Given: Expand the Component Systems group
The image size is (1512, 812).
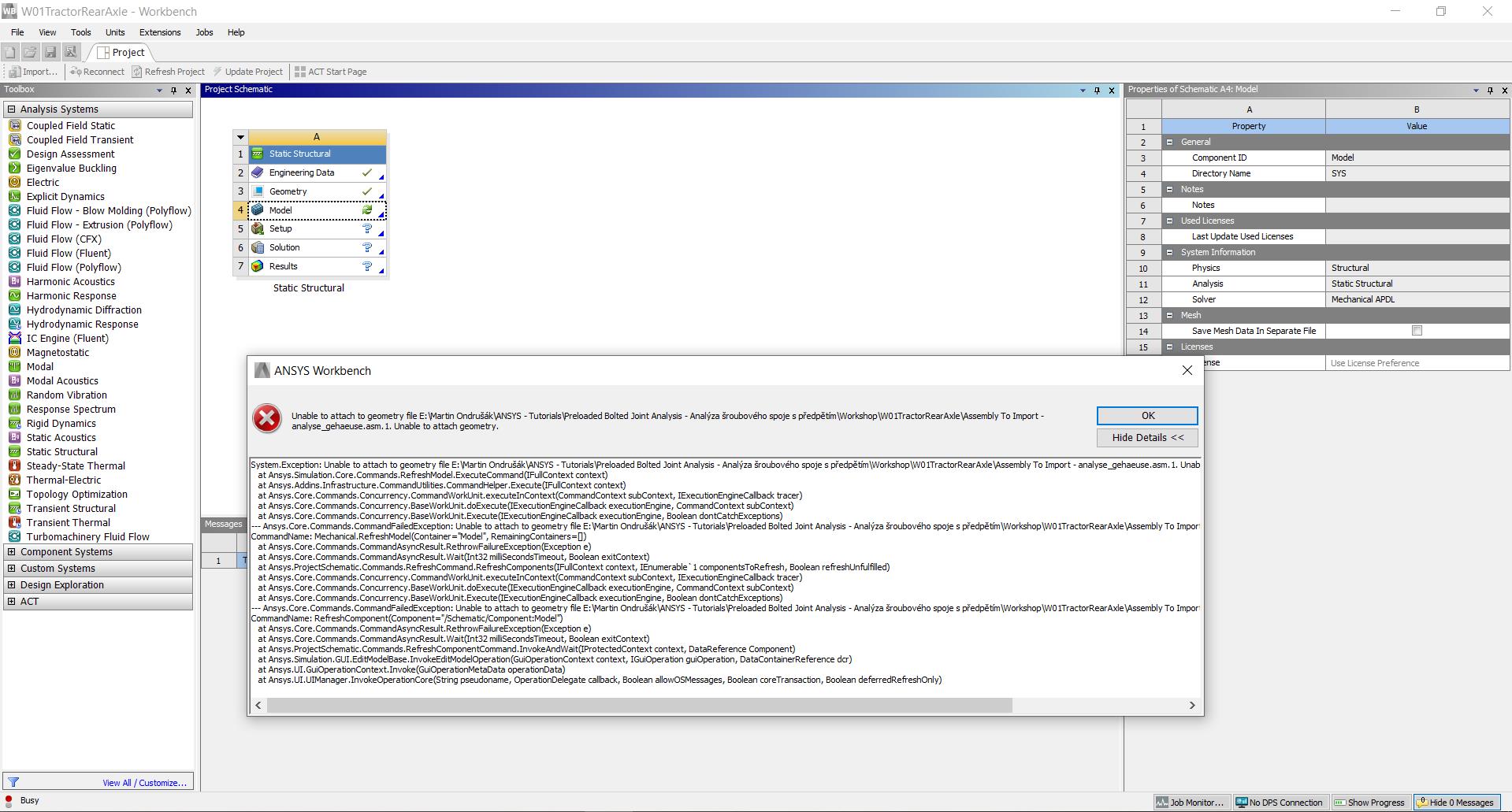Looking at the screenshot, I should [x=12, y=552].
